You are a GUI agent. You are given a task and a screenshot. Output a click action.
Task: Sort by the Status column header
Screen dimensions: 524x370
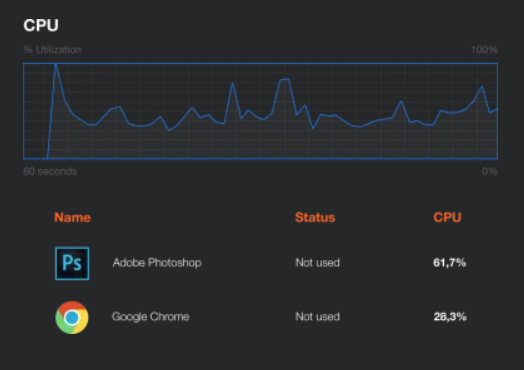pos(315,218)
